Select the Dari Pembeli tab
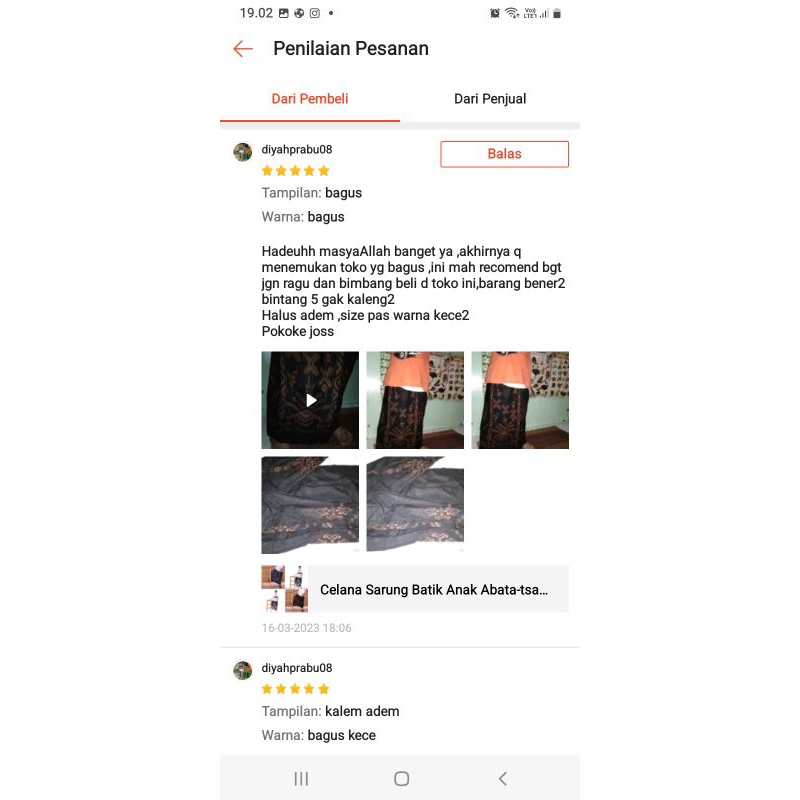The image size is (800, 800). (310, 99)
